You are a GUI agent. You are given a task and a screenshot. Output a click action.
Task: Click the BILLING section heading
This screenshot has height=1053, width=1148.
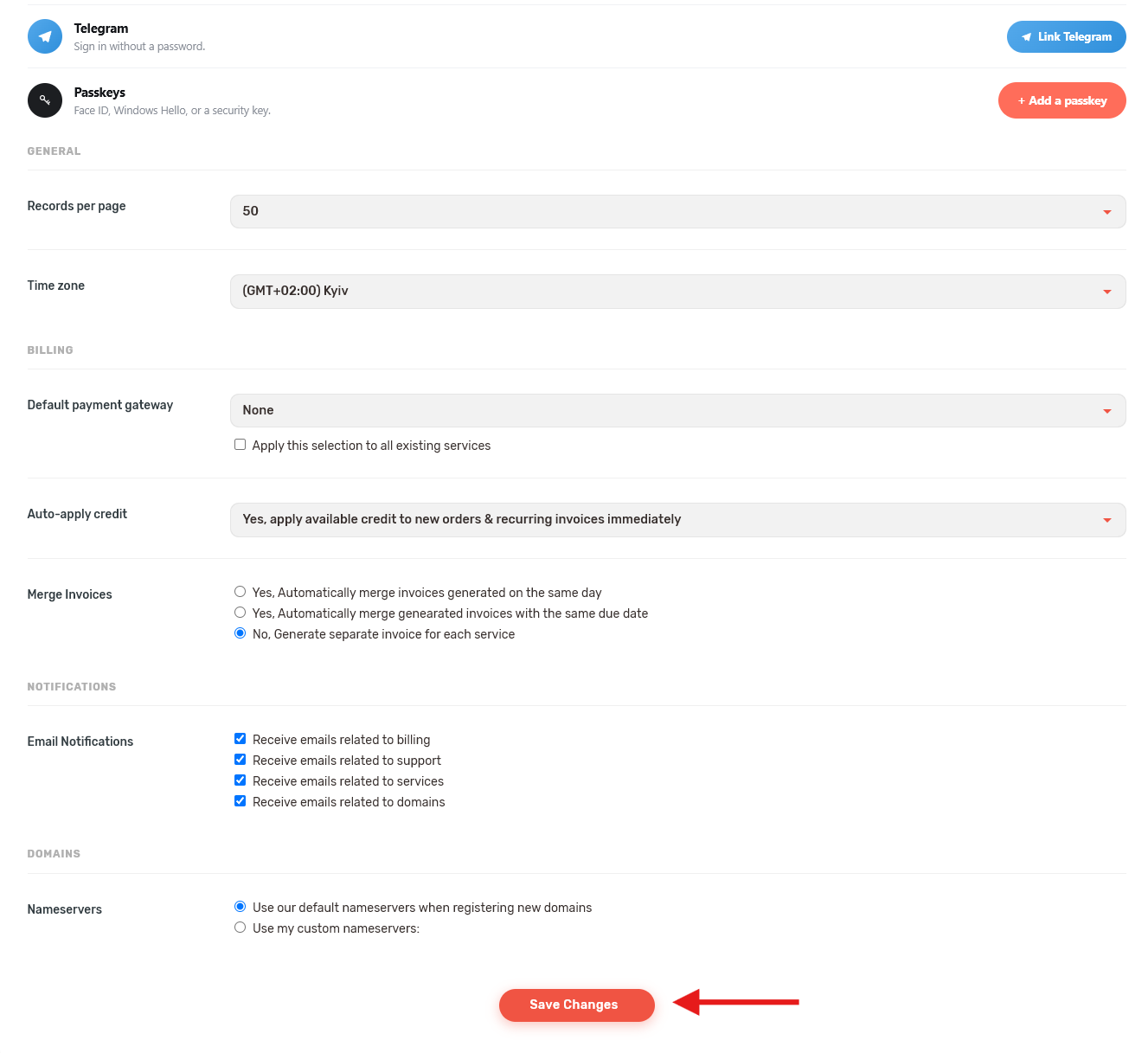click(50, 350)
